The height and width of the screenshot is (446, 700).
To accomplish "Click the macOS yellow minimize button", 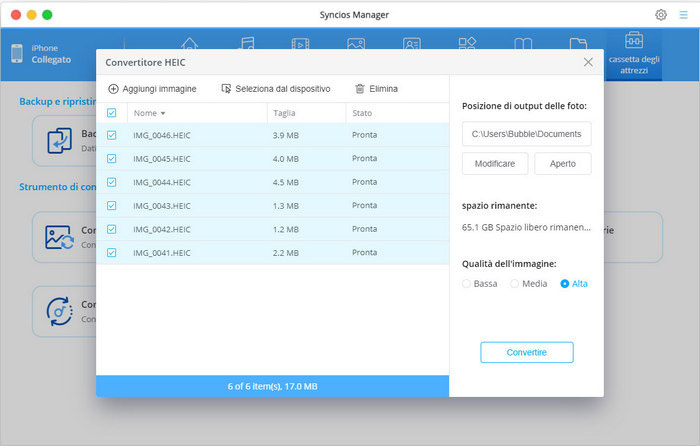I will [x=32, y=15].
